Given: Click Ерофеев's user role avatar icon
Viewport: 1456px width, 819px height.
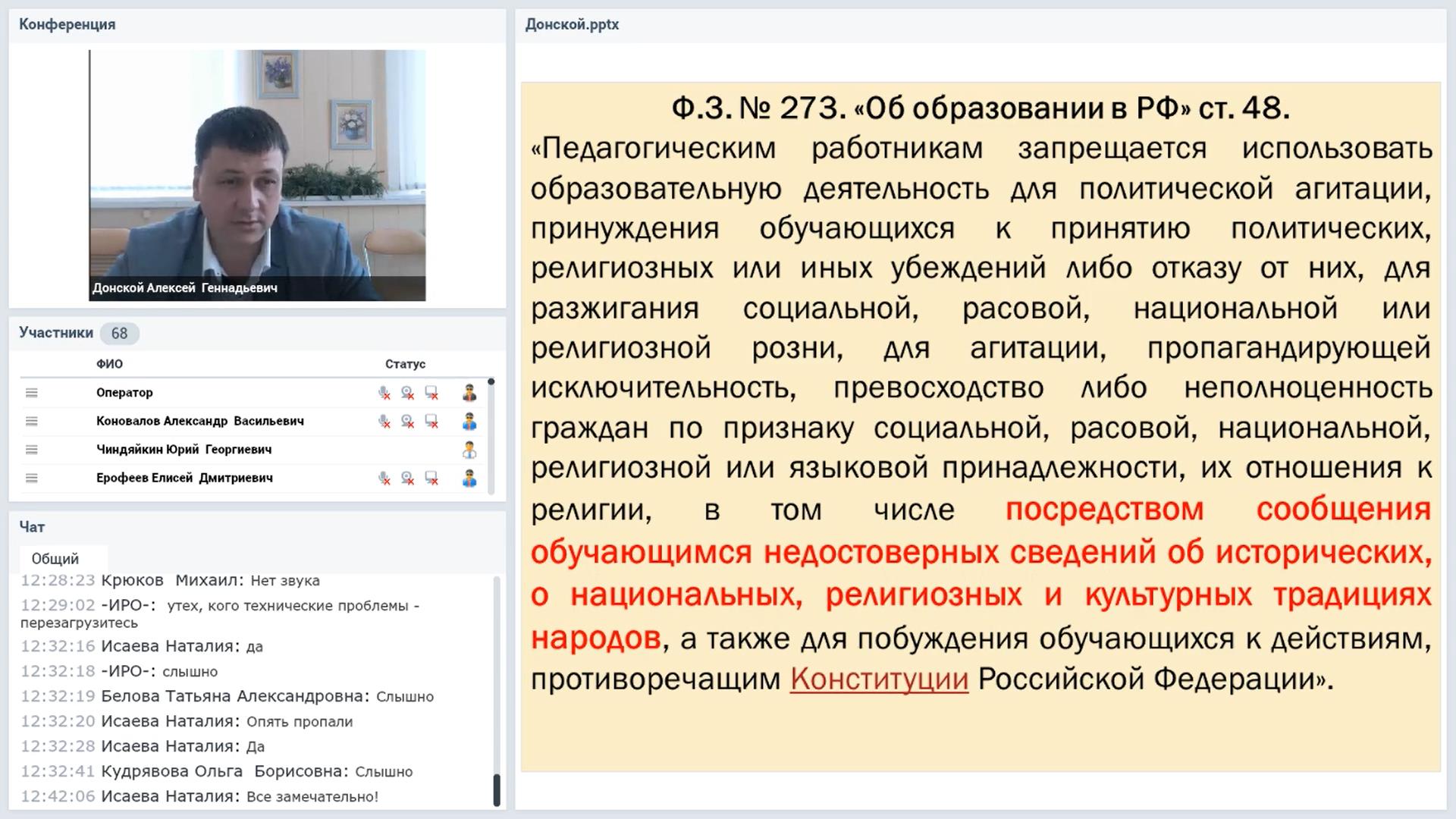Looking at the screenshot, I should coord(469,478).
